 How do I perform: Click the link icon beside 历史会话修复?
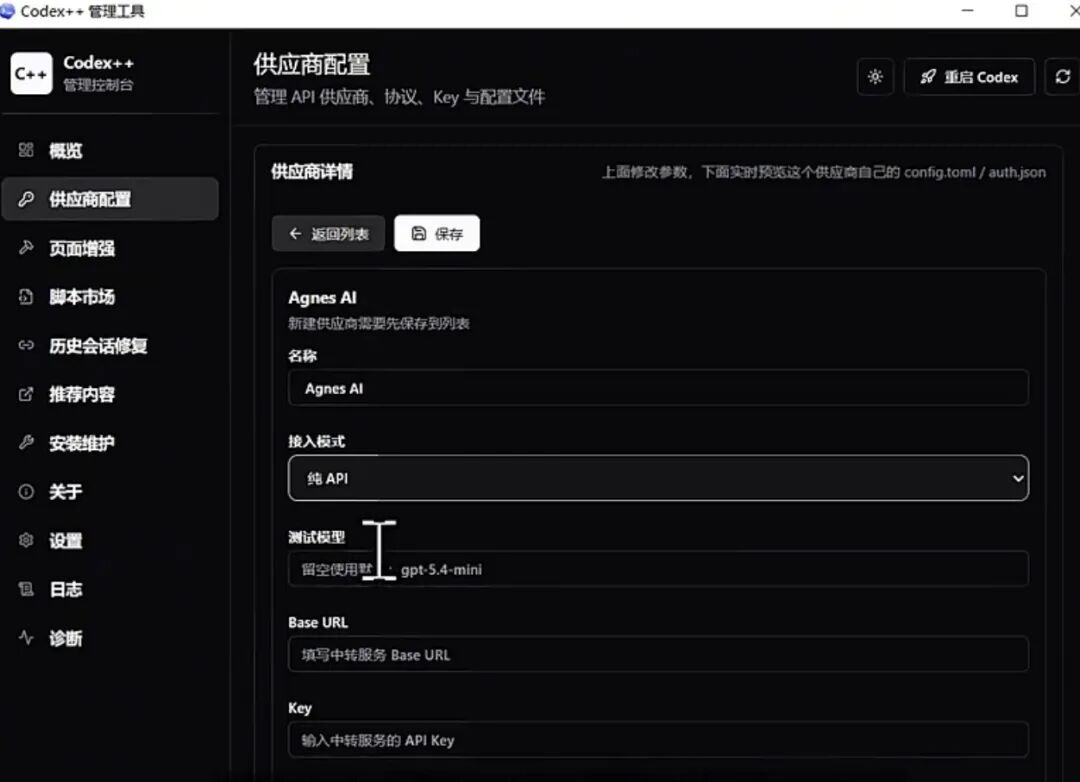26,345
